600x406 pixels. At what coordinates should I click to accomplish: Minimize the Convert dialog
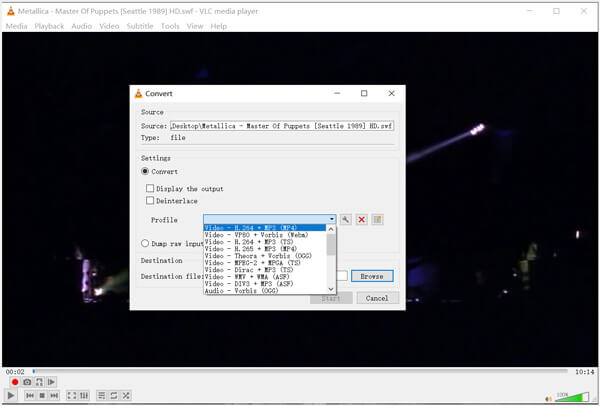click(337, 93)
